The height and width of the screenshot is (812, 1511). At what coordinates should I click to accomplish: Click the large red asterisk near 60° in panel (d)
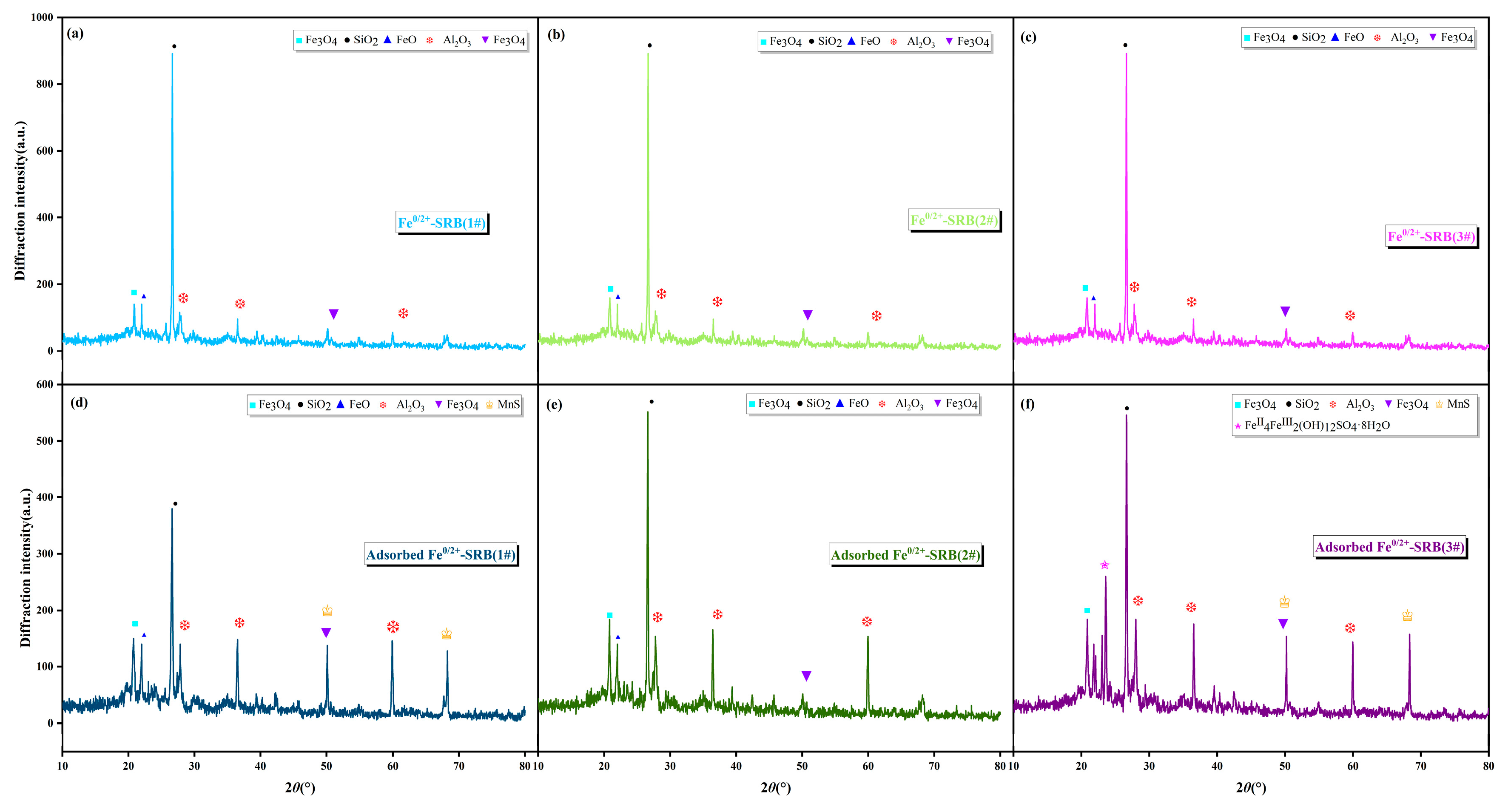tap(393, 627)
